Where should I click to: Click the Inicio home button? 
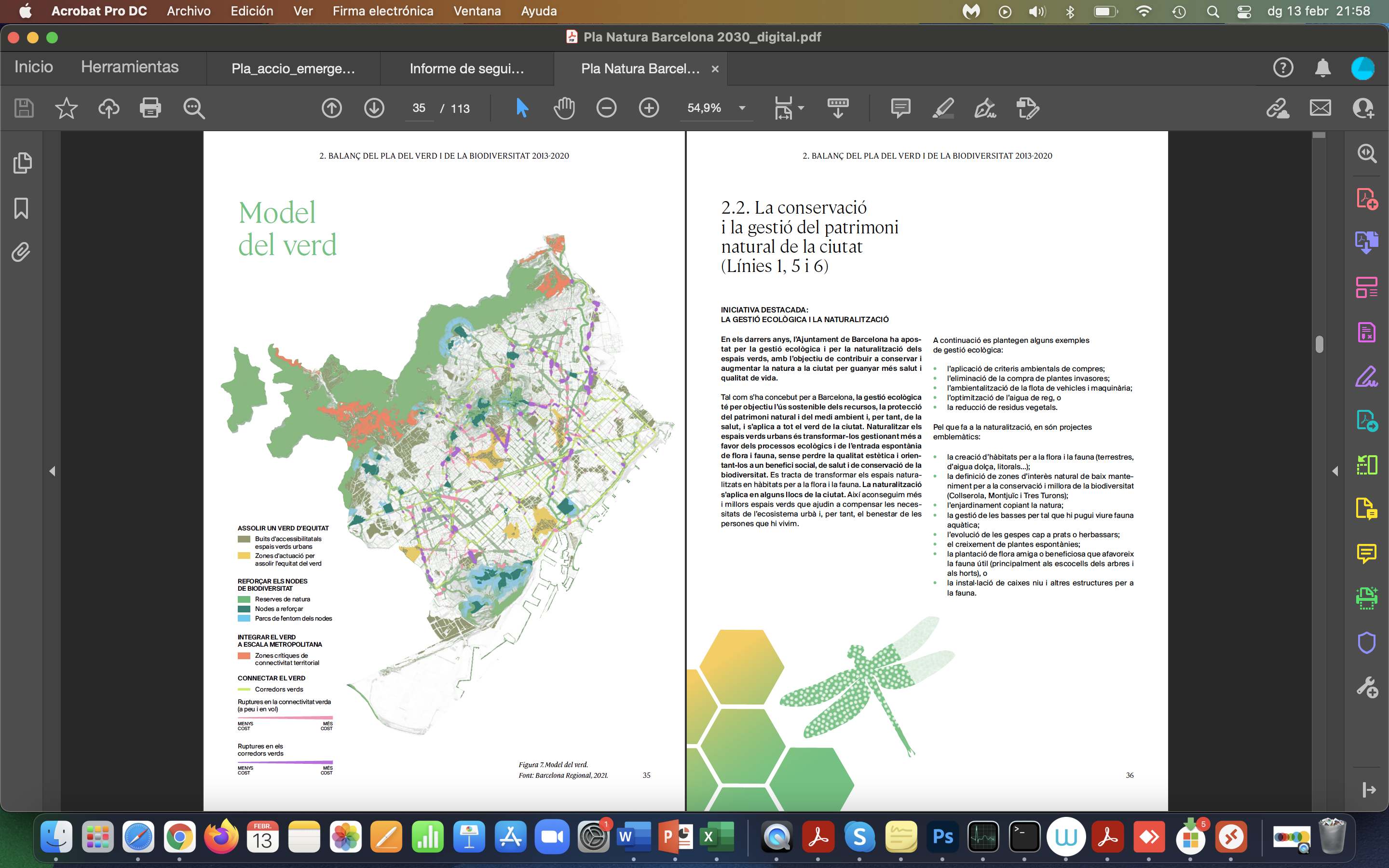[34, 67]
